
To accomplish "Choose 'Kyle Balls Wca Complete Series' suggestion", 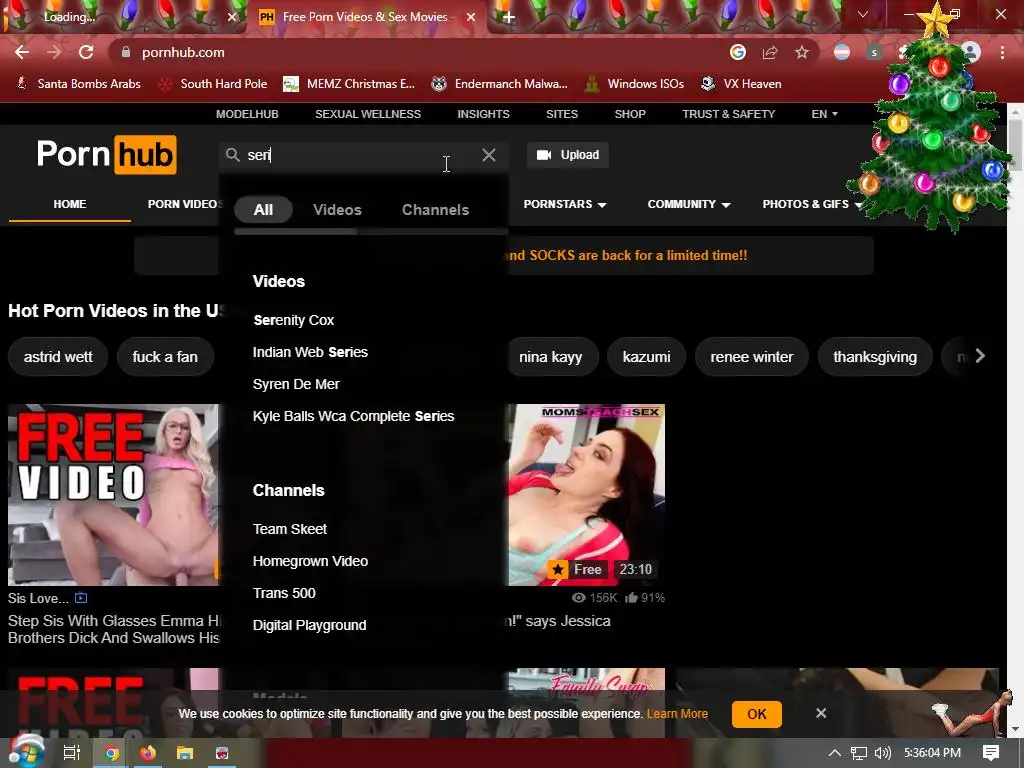I will [353, 416].
